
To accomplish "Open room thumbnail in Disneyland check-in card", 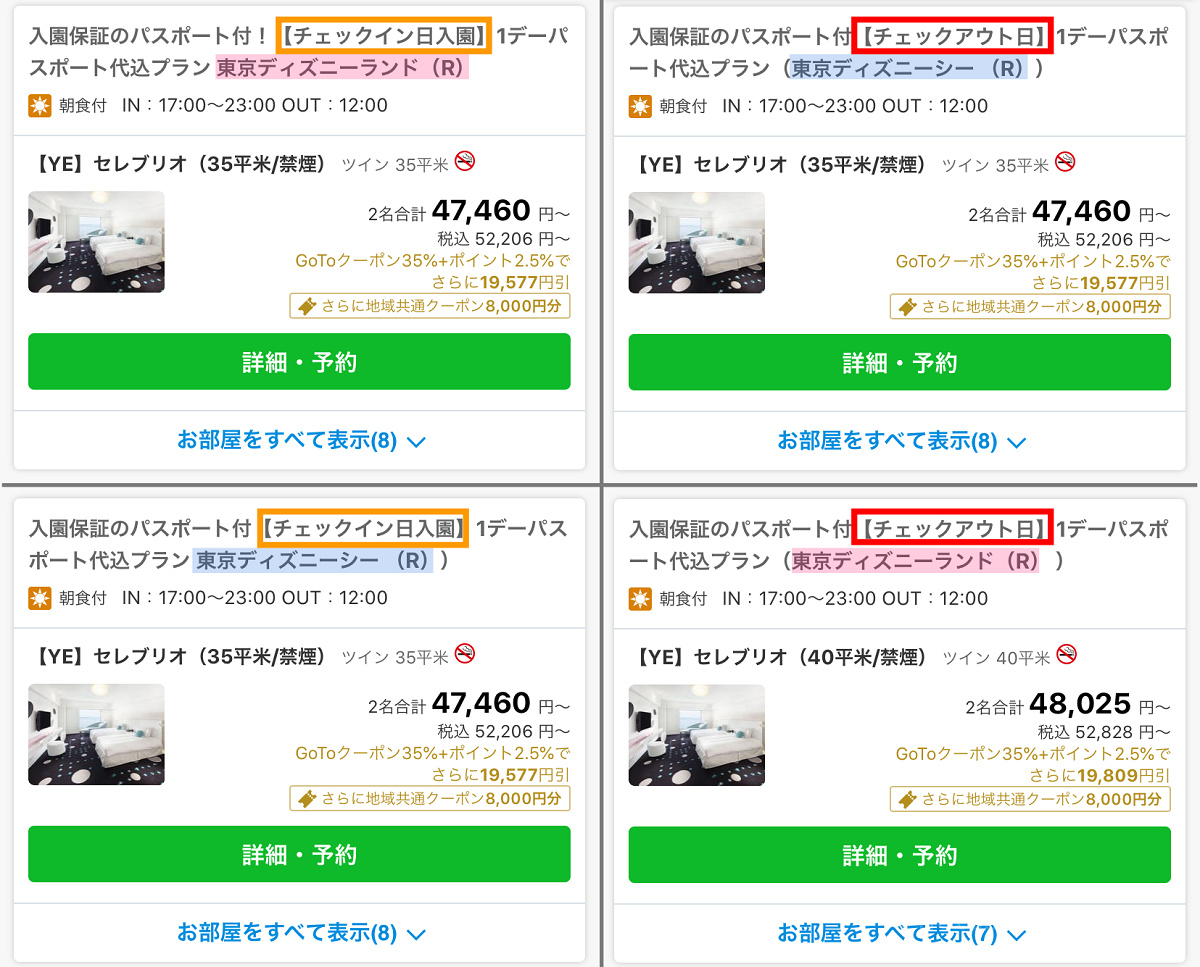I will pyautogui.click(x=96, y=242).
